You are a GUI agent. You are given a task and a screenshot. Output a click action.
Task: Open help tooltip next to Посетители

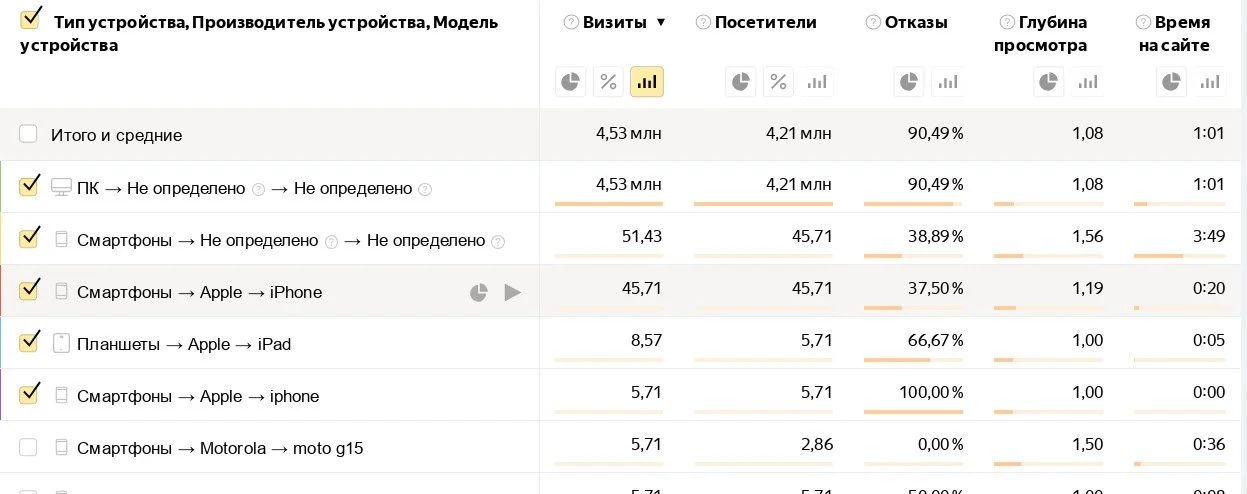click(x=703, y=22)
